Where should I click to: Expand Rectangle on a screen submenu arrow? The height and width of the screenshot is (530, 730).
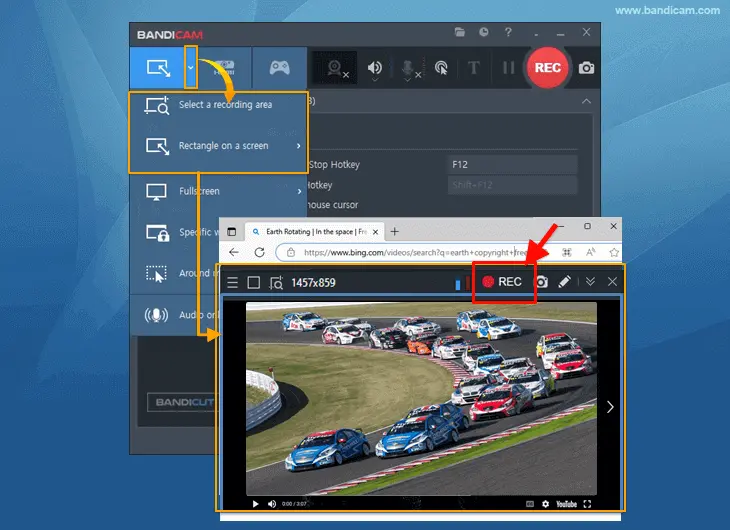[298, 146]
